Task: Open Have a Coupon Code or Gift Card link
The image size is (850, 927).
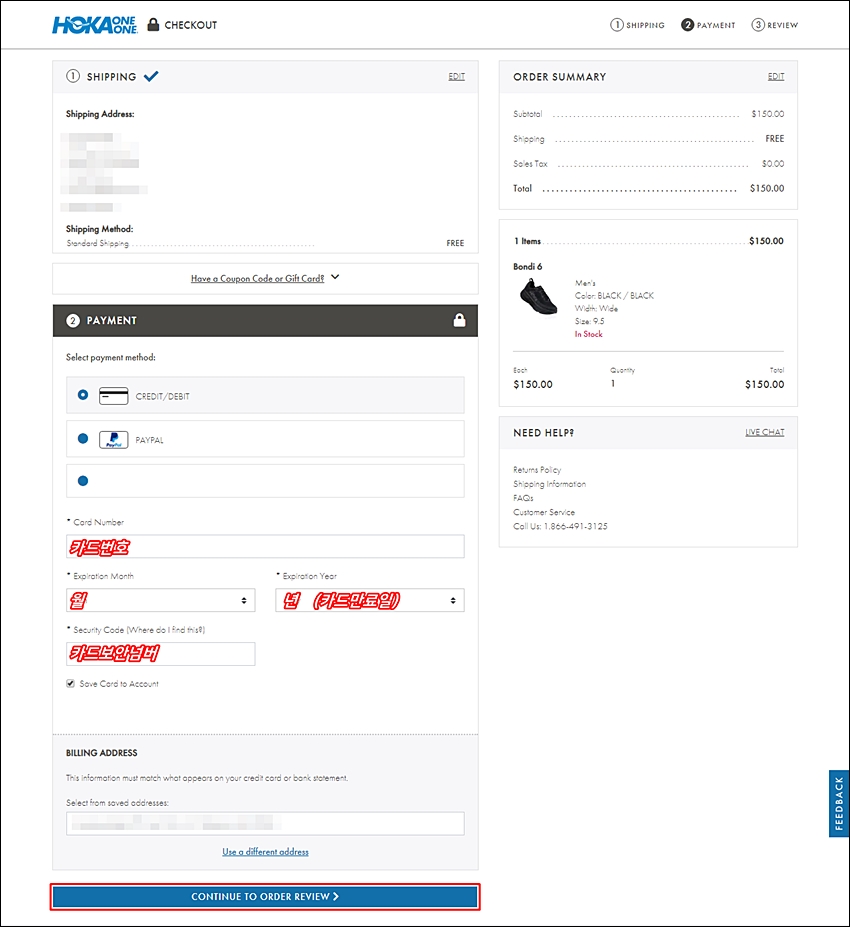Action: [258, 278]
